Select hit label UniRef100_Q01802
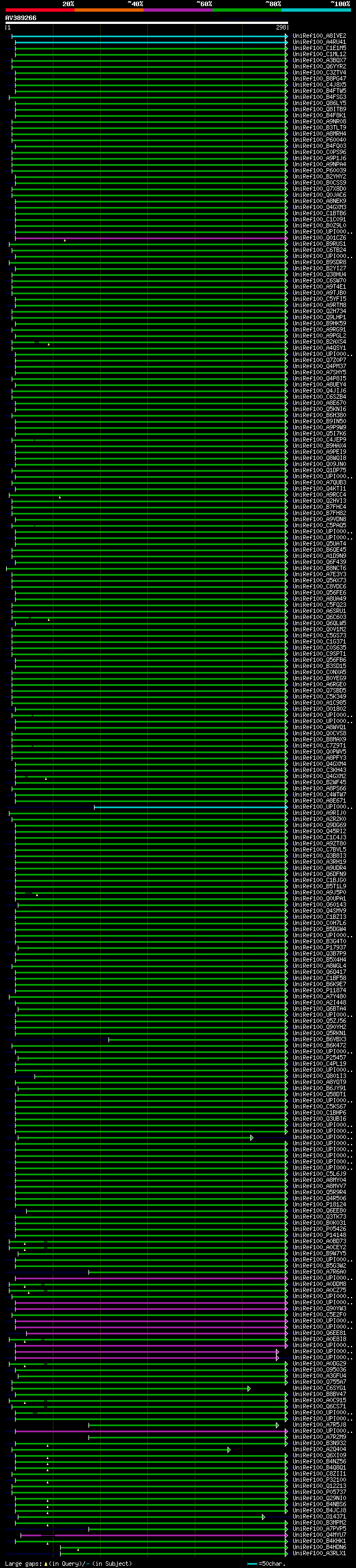The height and width of the screenshot is (1568, 356). coord(319,709)
